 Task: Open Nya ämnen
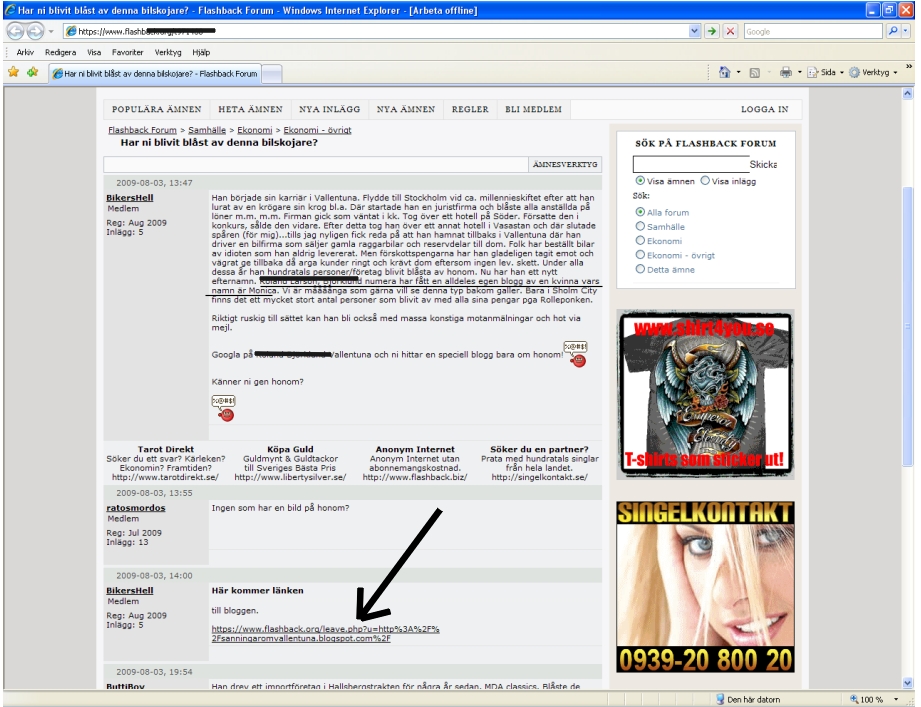[406, 109]
